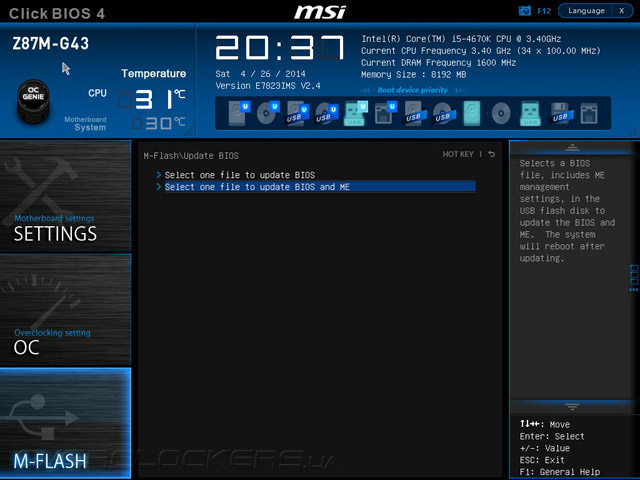Click chevron beside 'Select one file to update BIOS'

click(x=159, y=175)
